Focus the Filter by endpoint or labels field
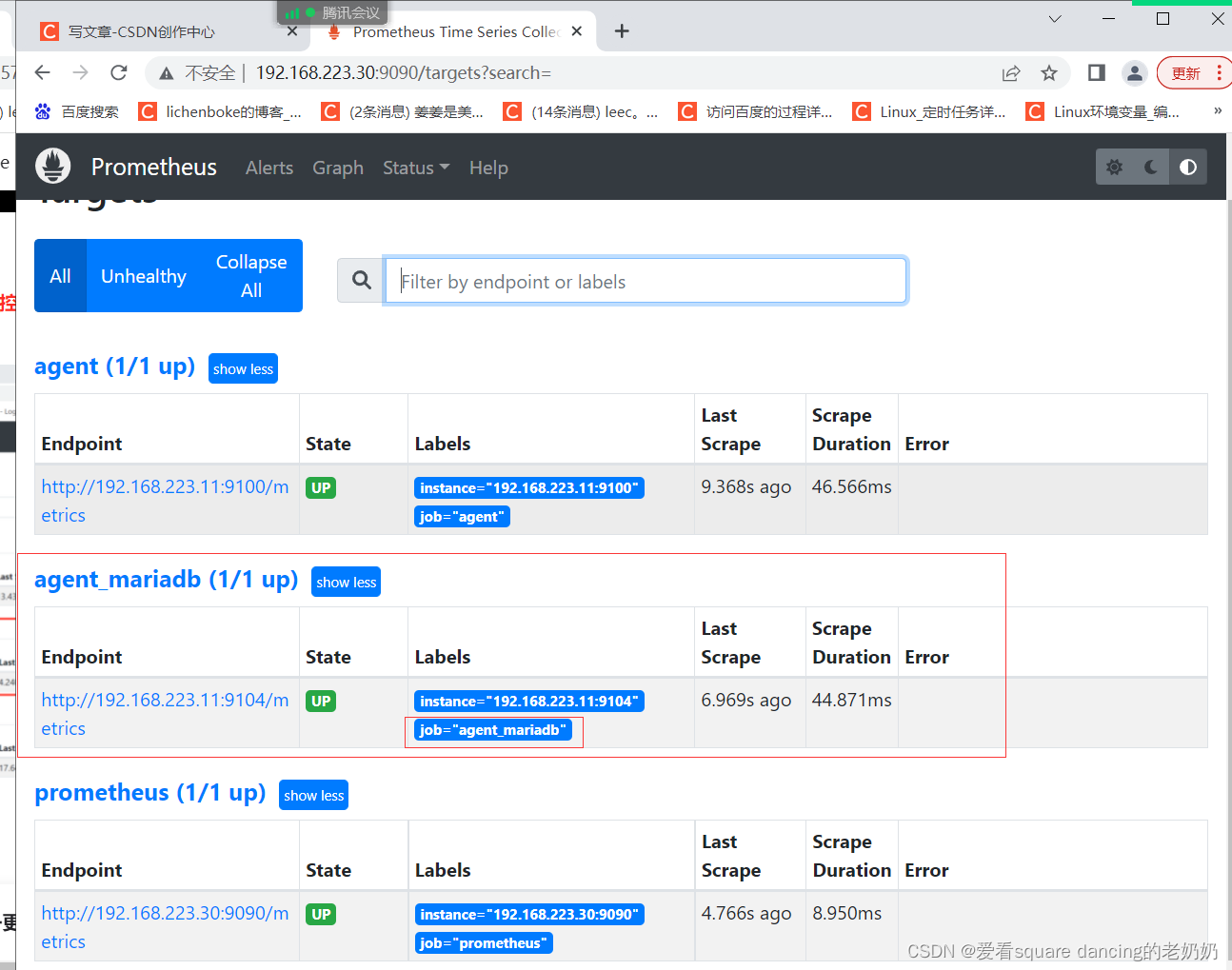Screen dimensions: 1232x970 point(646,281)
